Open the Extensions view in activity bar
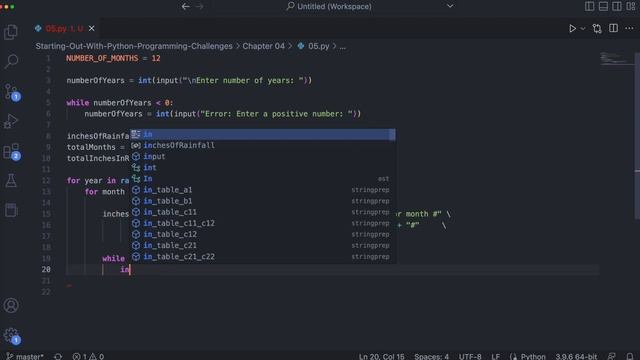 tap(11, 151)
